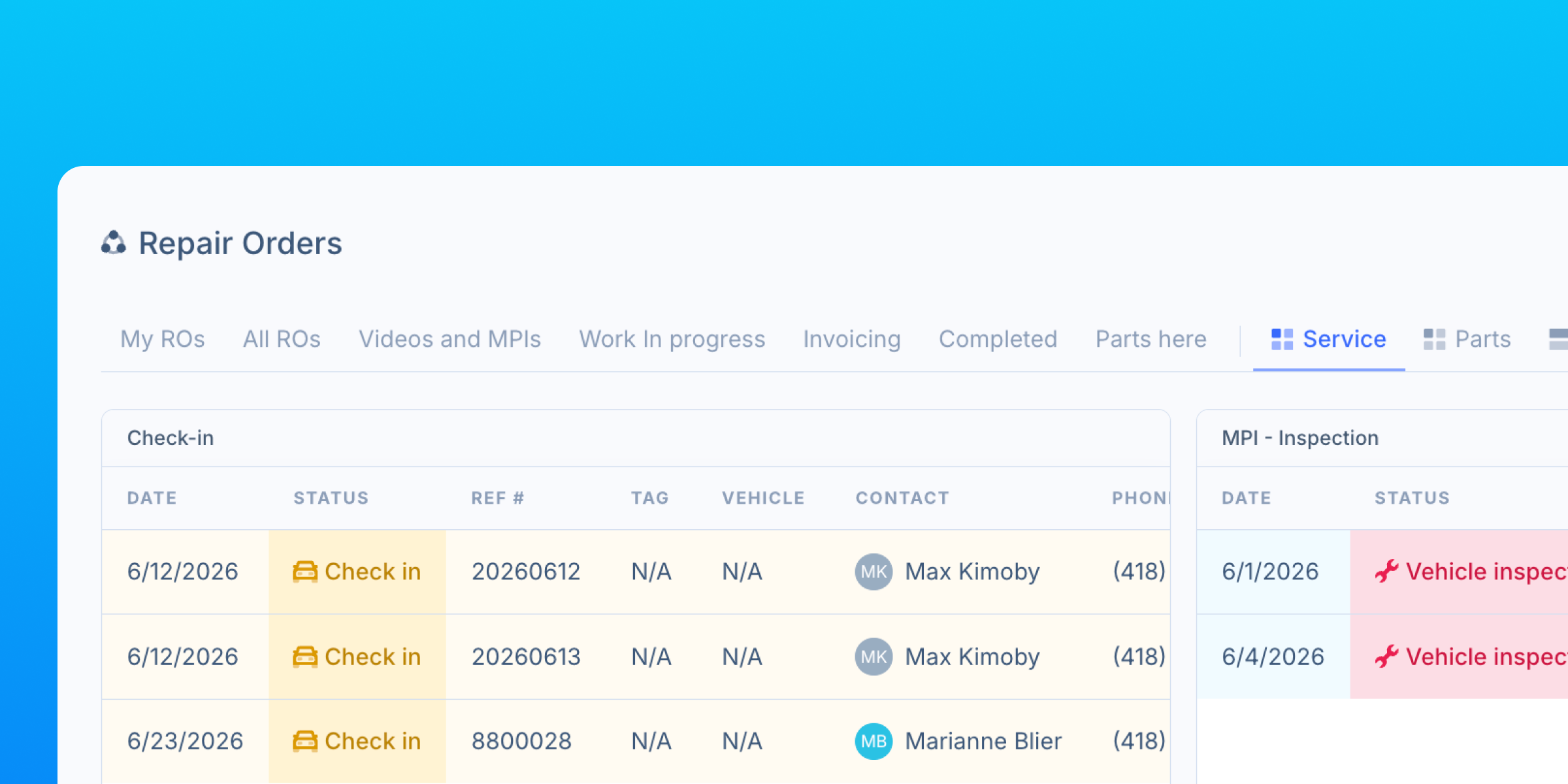
Task: Open the Completed tab
Action: point(998,339)
